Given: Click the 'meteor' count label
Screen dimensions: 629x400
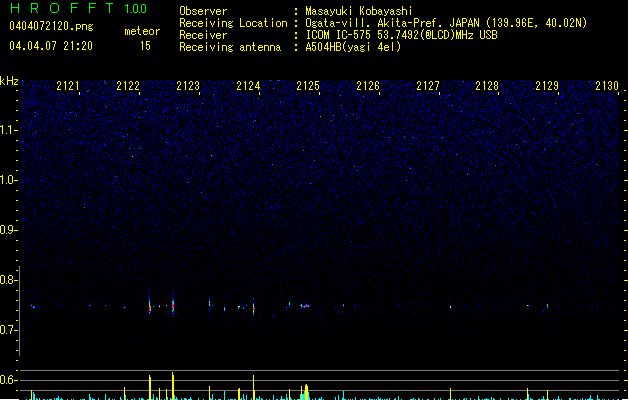Looking at the screenshot, I should pos(142,31).
